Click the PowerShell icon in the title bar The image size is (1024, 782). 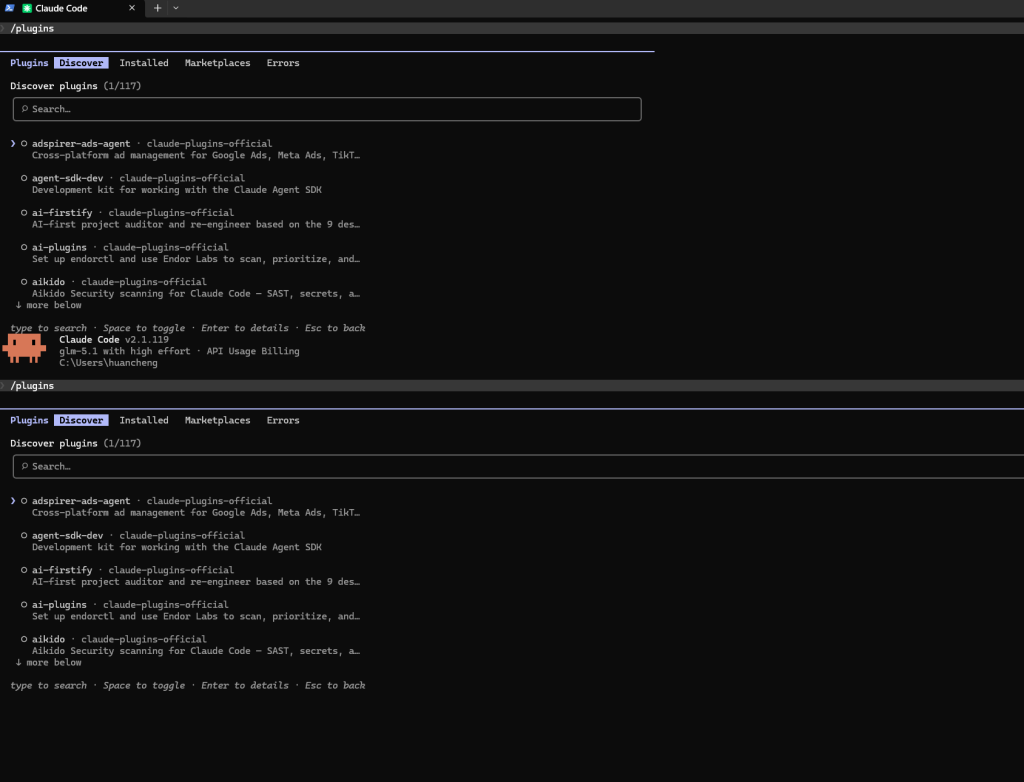pos(9,8)
